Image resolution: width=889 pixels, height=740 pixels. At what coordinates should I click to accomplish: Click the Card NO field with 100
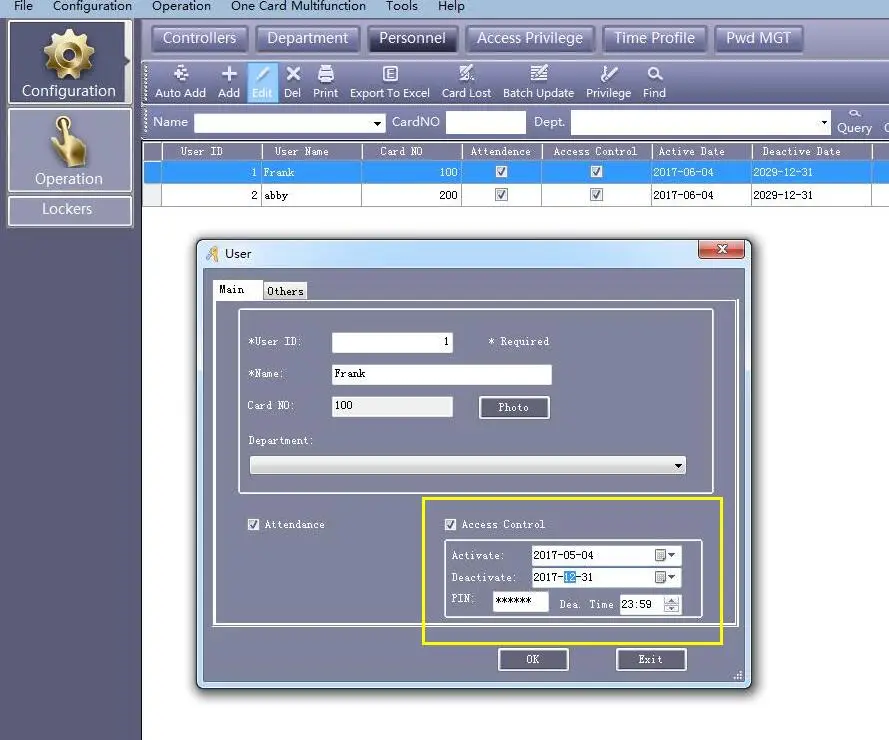392,406
